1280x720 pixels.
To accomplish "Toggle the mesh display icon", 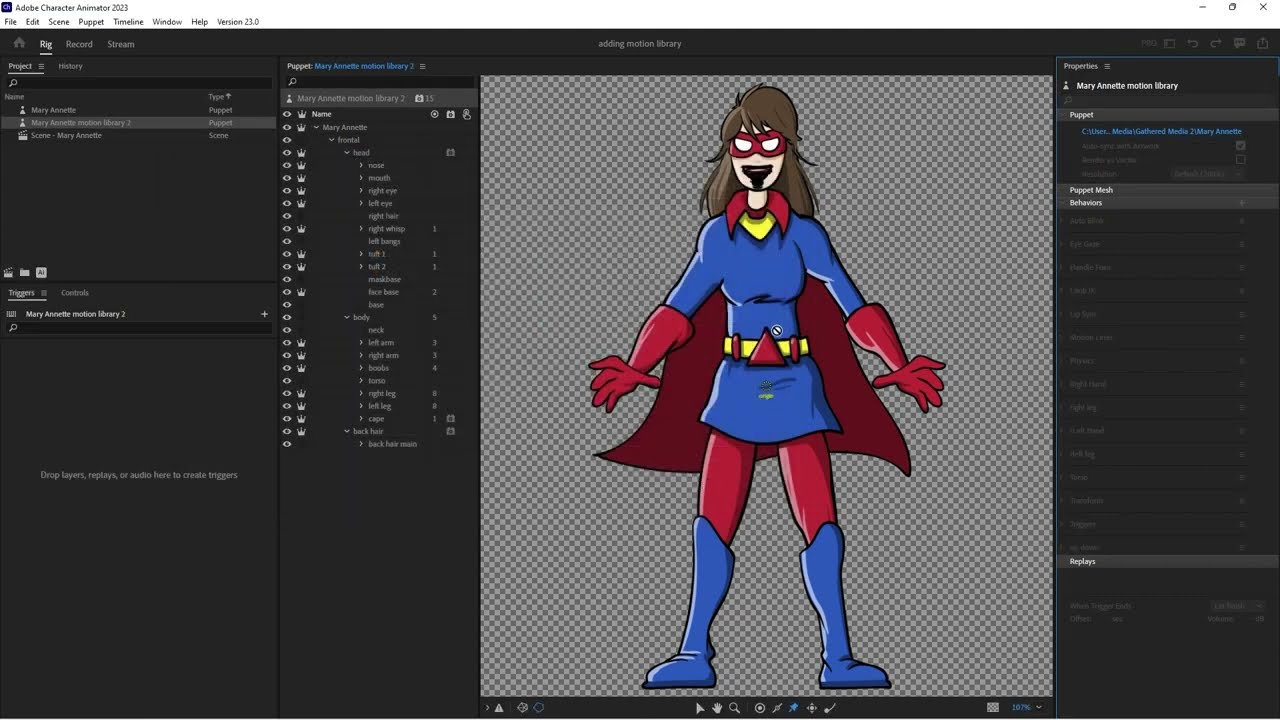I will pos(522,707).
